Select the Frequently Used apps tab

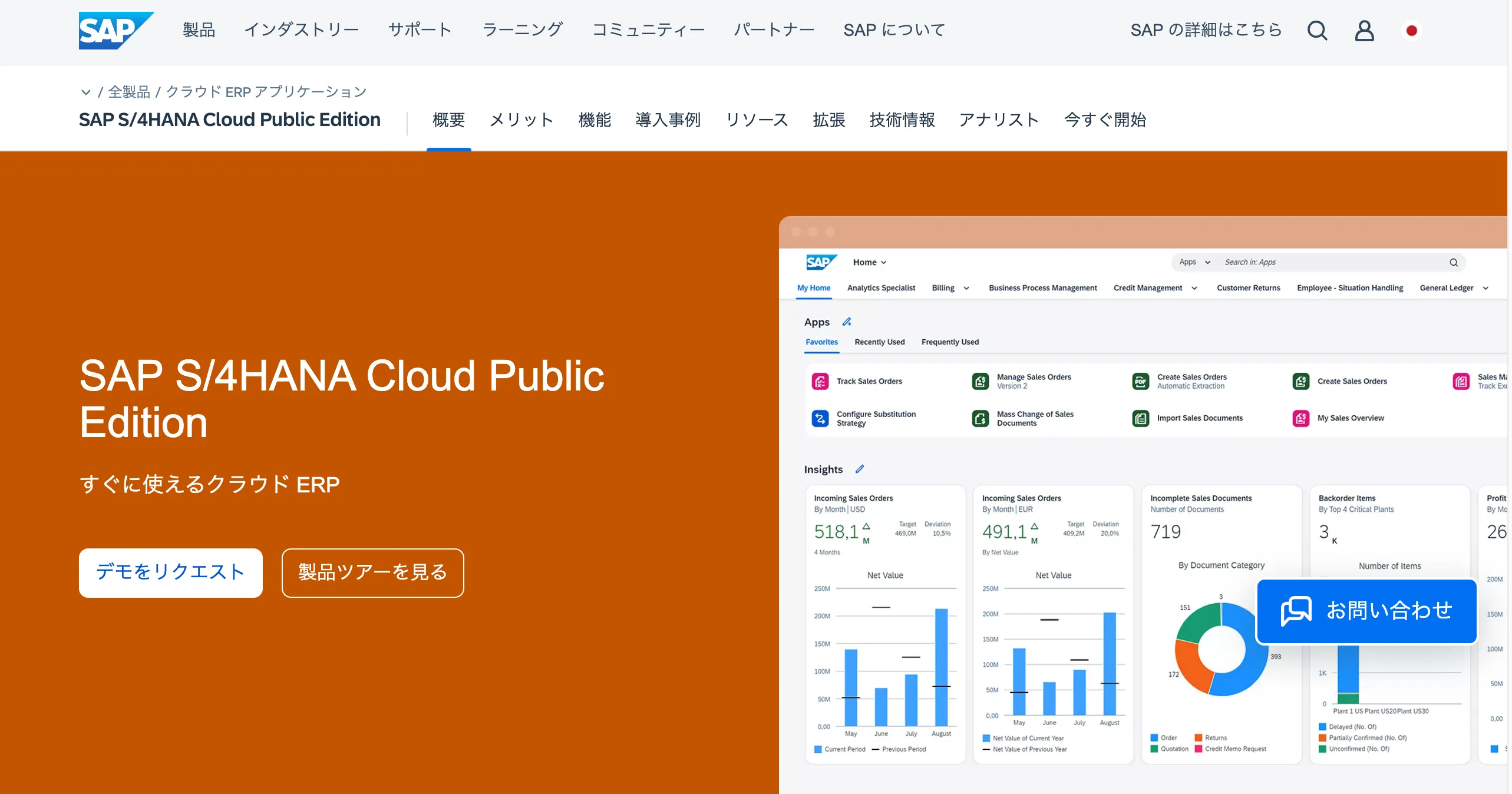[x=950, y=342]
